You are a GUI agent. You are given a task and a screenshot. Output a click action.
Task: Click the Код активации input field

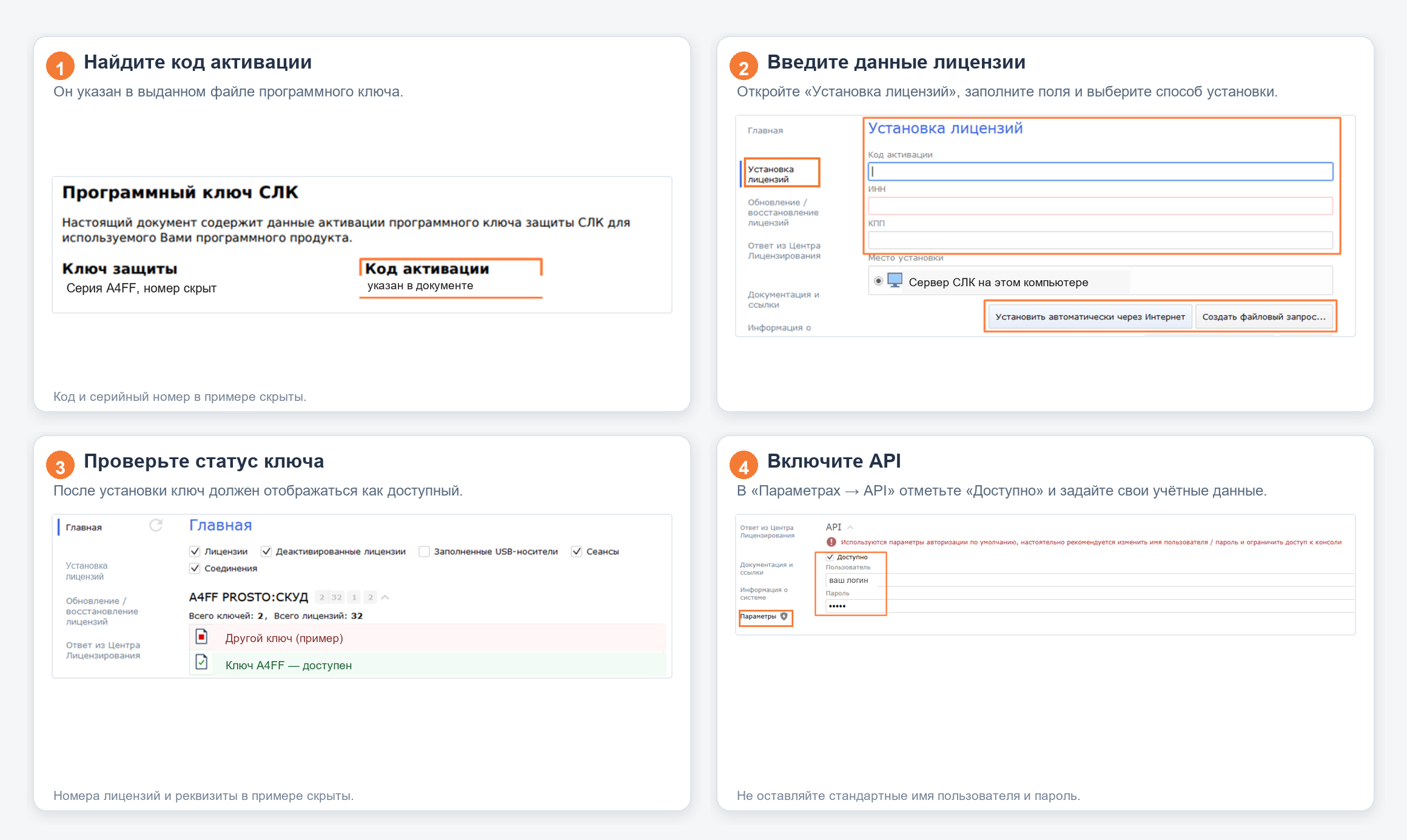(1100, 172)
